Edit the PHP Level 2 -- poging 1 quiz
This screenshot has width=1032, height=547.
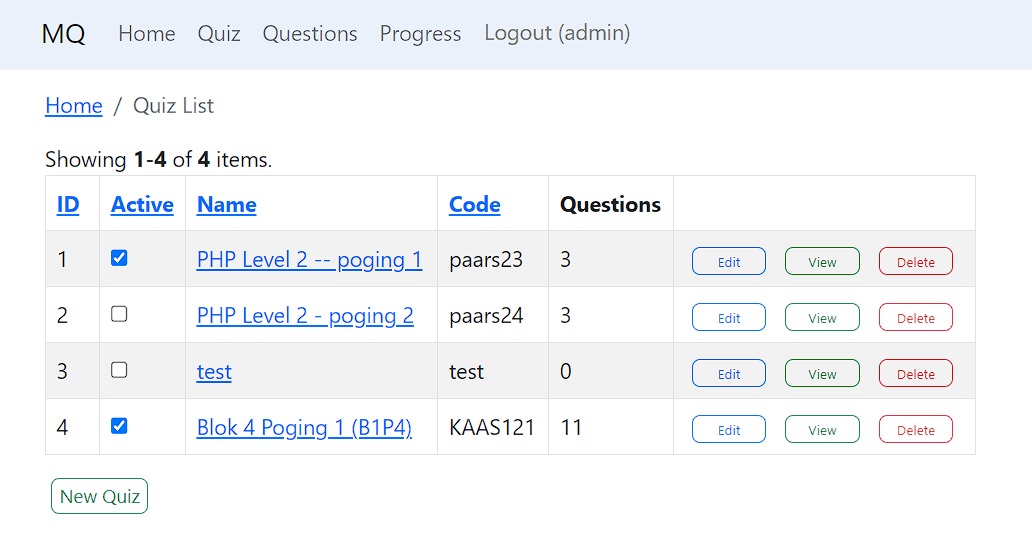pyautogui.click(x=729, y=262)
